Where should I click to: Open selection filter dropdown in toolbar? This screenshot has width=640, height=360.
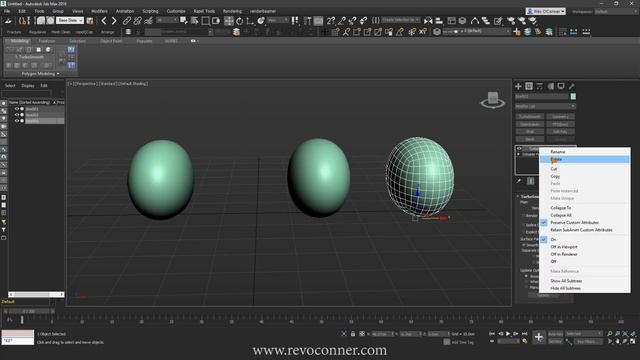click(x=168, y=20)
